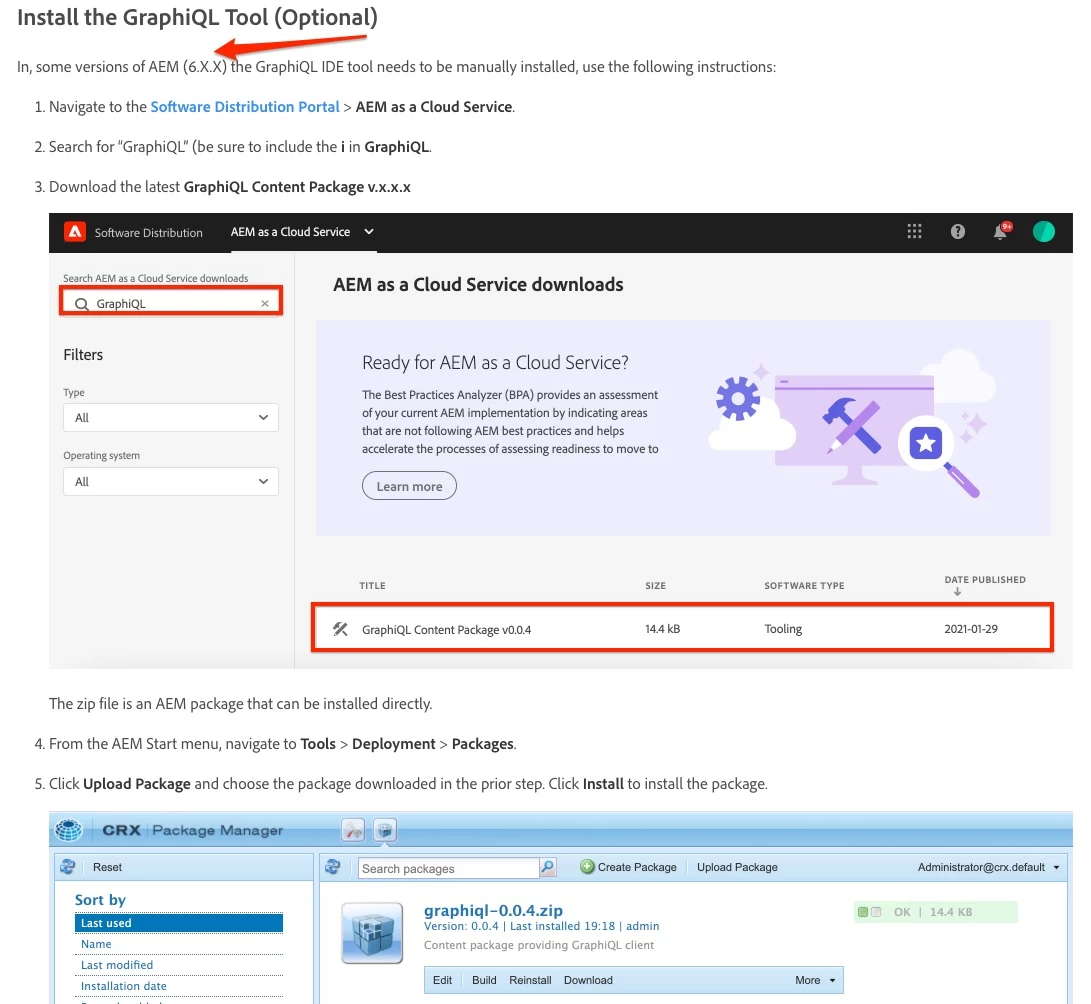
Task: Click the tooling icon of GraphiQL Content Package
Action: click(340, 629)
